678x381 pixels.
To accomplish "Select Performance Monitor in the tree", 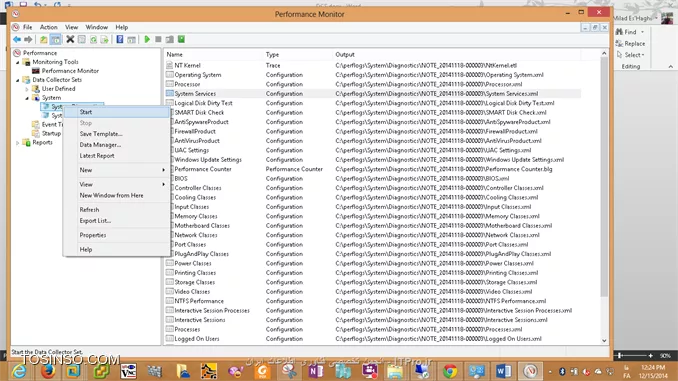I will (70, 71).
